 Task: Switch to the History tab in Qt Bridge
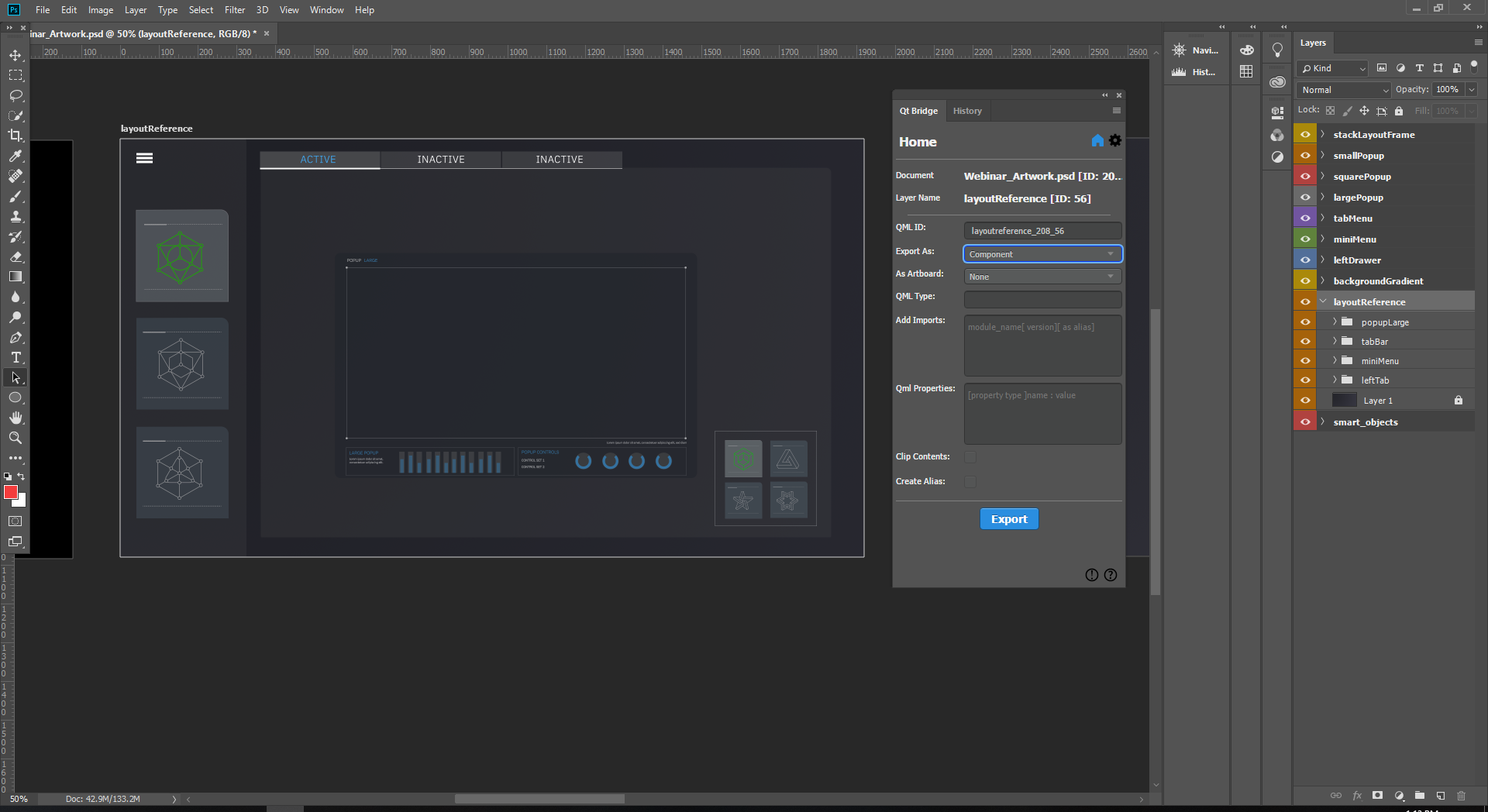(x=966, y=110)
